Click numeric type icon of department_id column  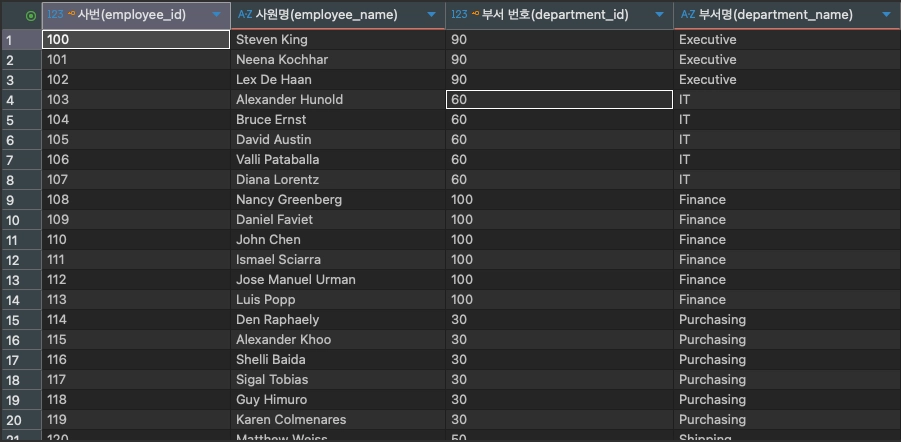coord(459,15)
